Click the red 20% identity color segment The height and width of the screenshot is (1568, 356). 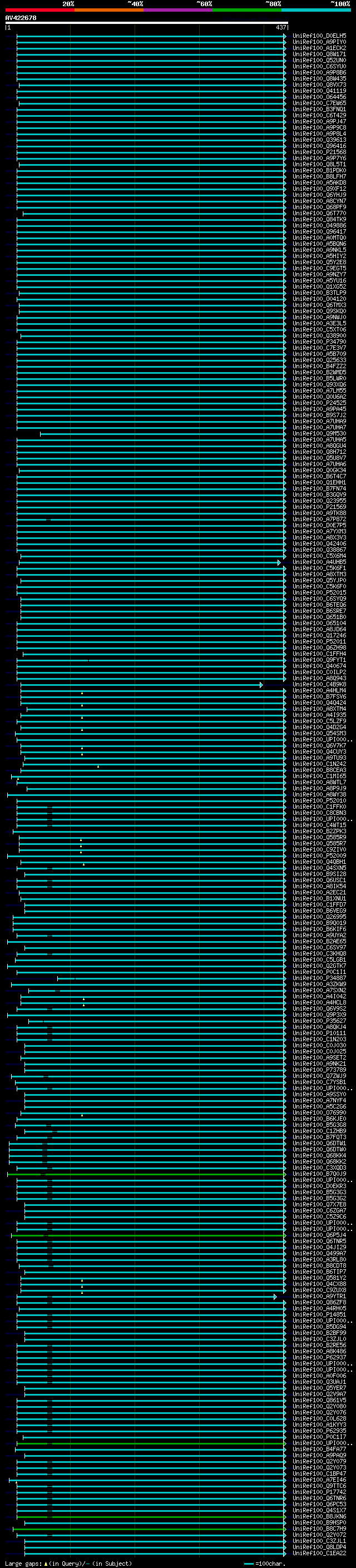point(39,10)
